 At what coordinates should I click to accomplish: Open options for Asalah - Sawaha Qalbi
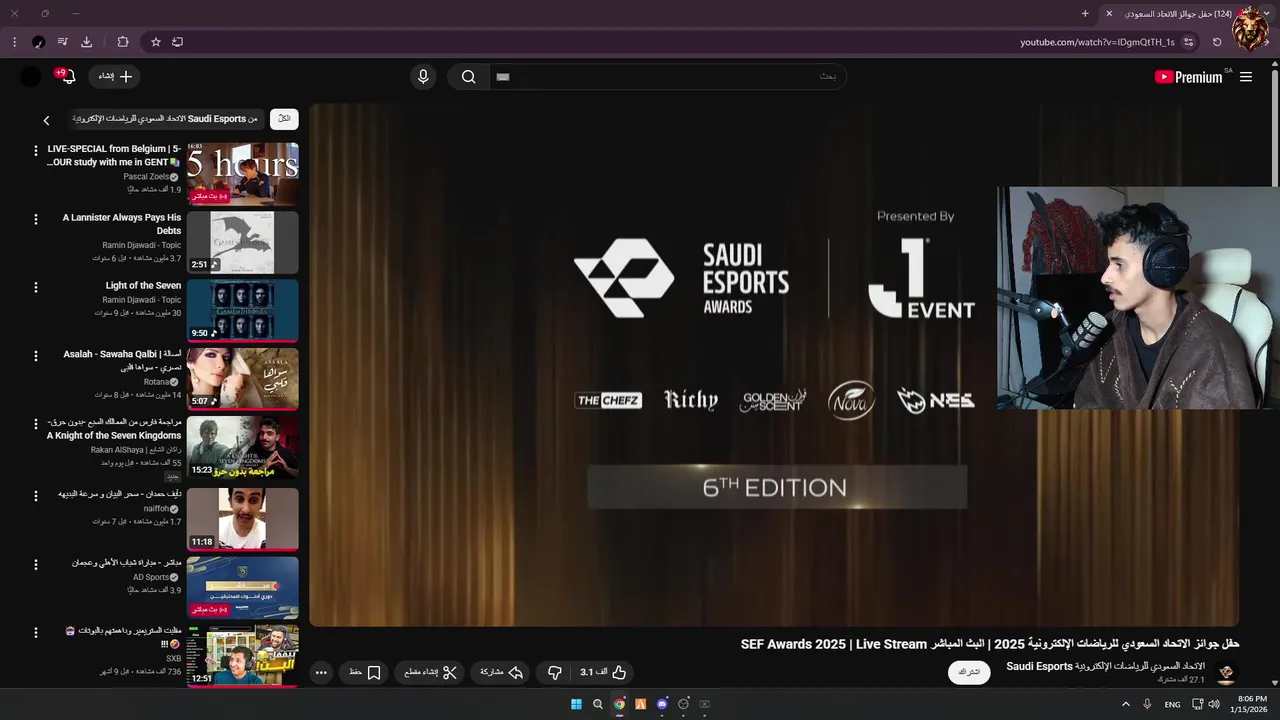36,356
